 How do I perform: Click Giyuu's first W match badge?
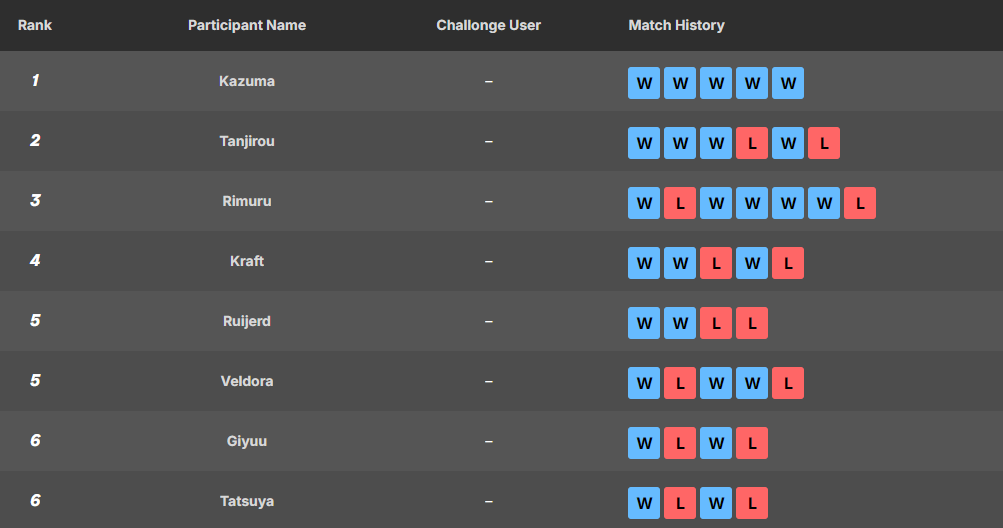coord(644,443)
